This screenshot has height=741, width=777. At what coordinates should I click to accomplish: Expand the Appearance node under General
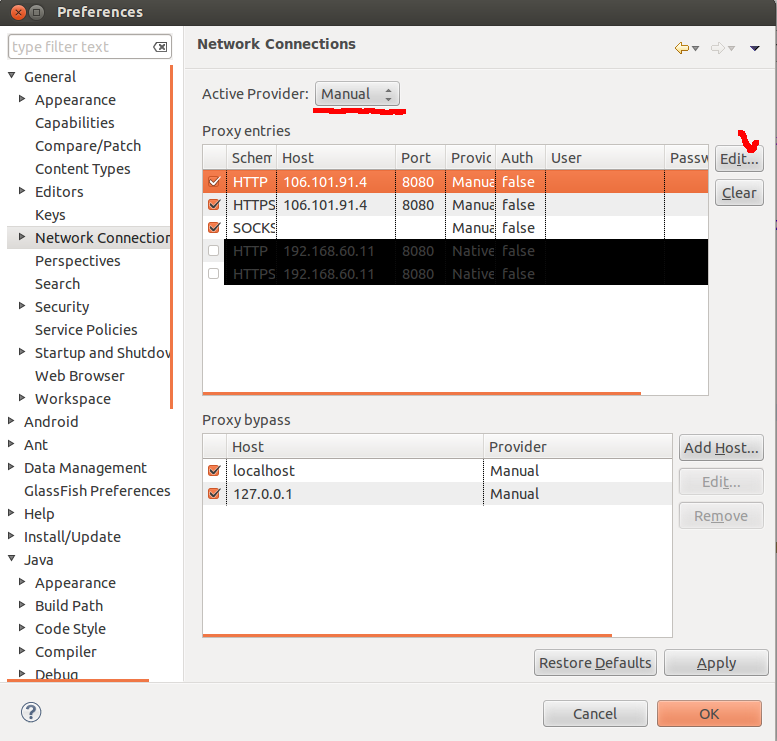pos(22,99)
